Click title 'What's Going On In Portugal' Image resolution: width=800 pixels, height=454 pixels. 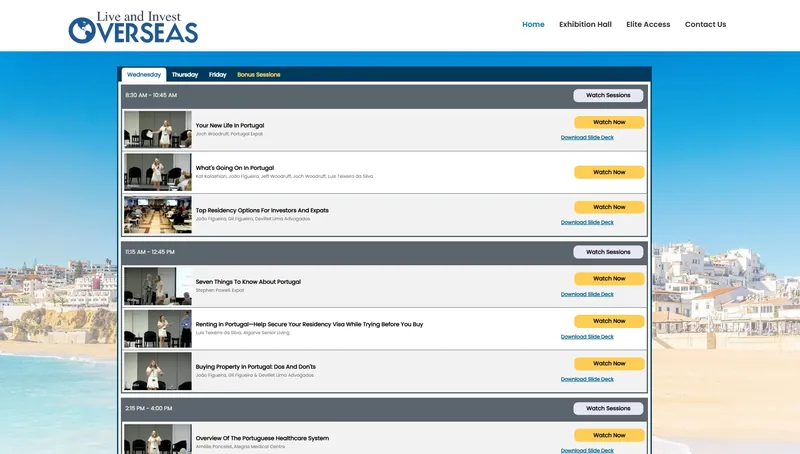235,168
